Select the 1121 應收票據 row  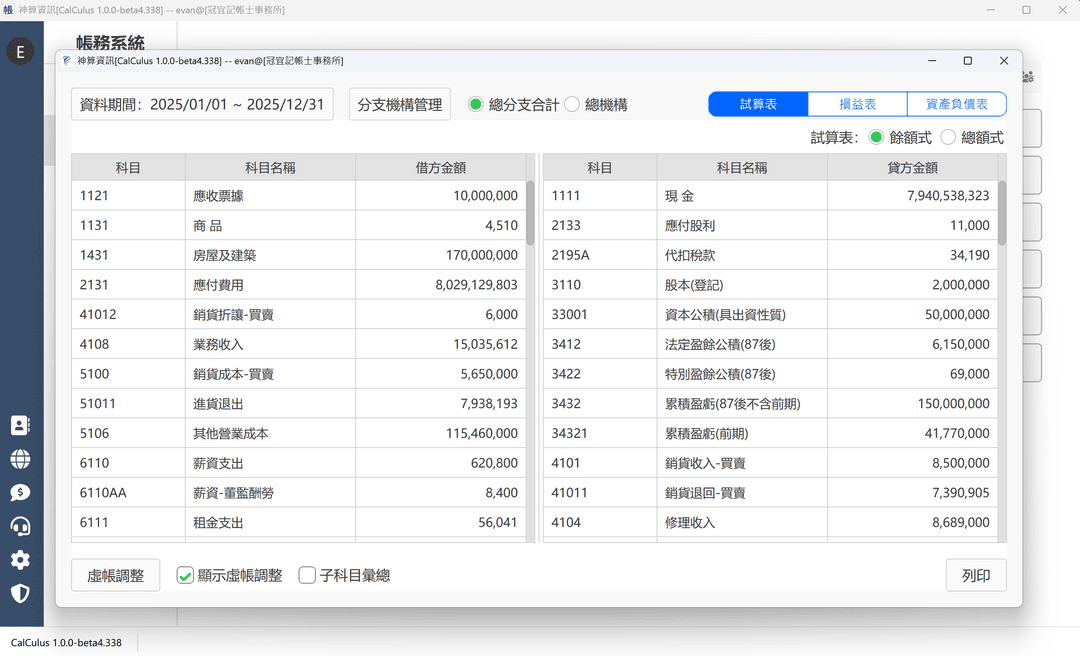point(300,196)
